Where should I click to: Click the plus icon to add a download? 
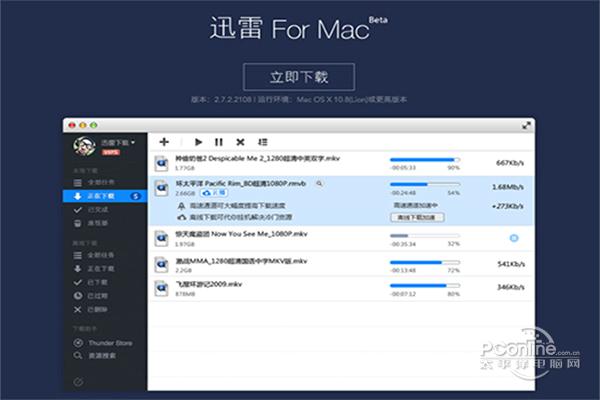tap(164, 142)
